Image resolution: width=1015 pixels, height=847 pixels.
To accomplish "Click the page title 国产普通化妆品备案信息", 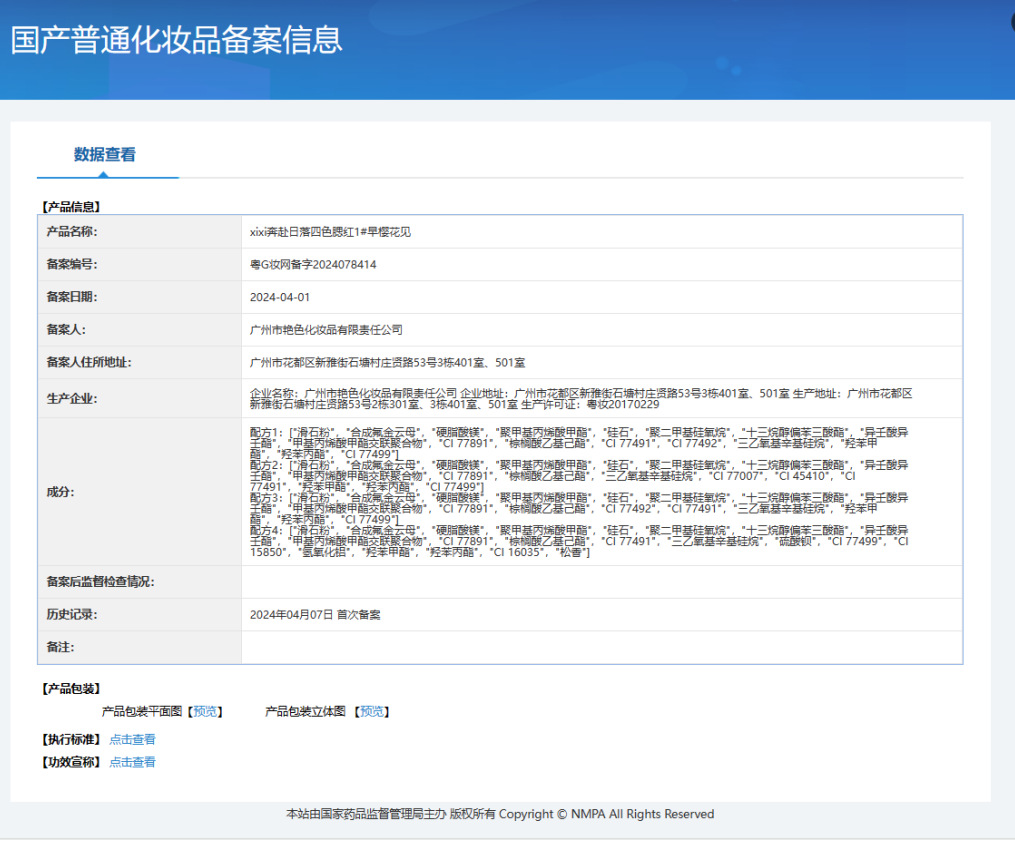I will pos(176,40).
